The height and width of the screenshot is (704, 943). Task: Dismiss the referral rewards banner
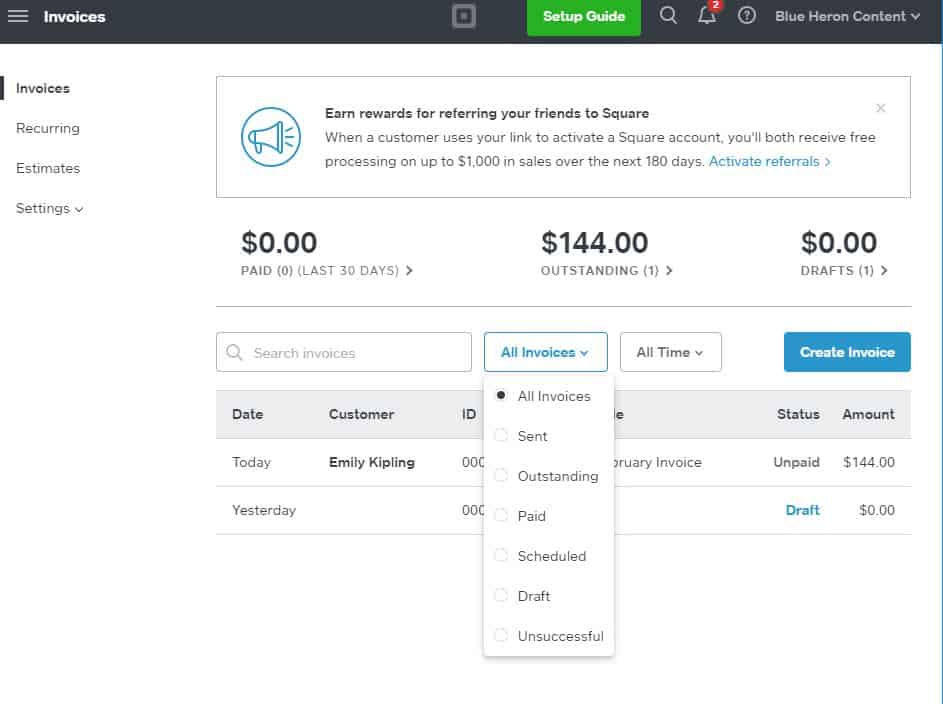[x=880, y=108]
